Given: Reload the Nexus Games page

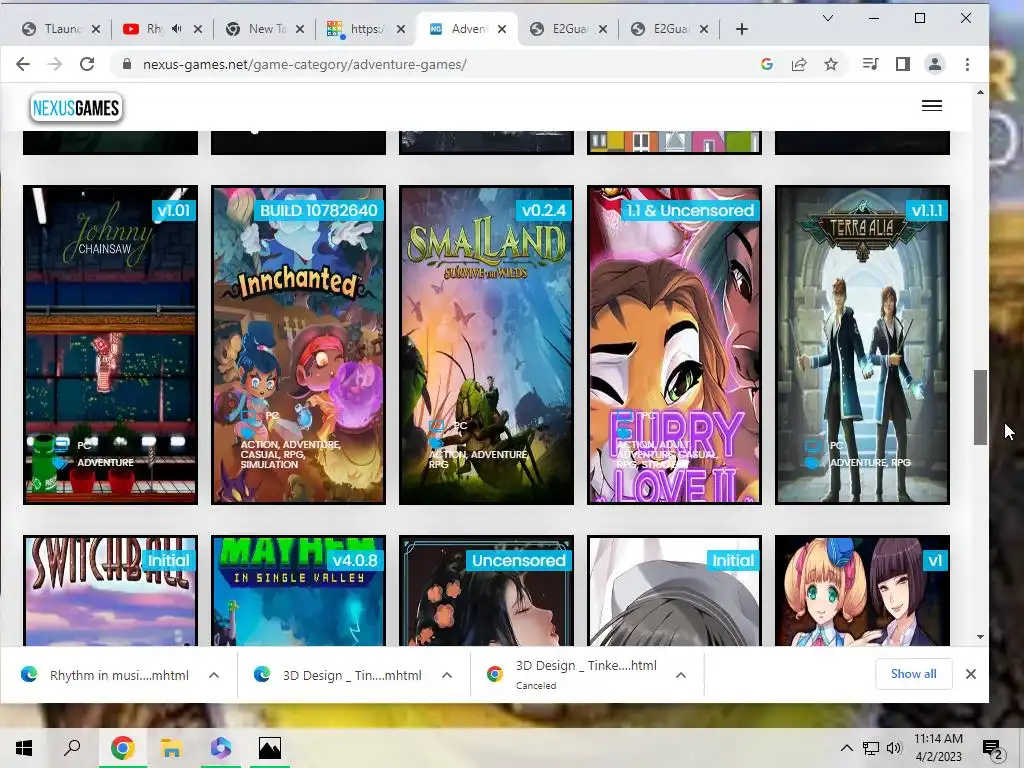Looking at the screenshot, I should (87, 64).
